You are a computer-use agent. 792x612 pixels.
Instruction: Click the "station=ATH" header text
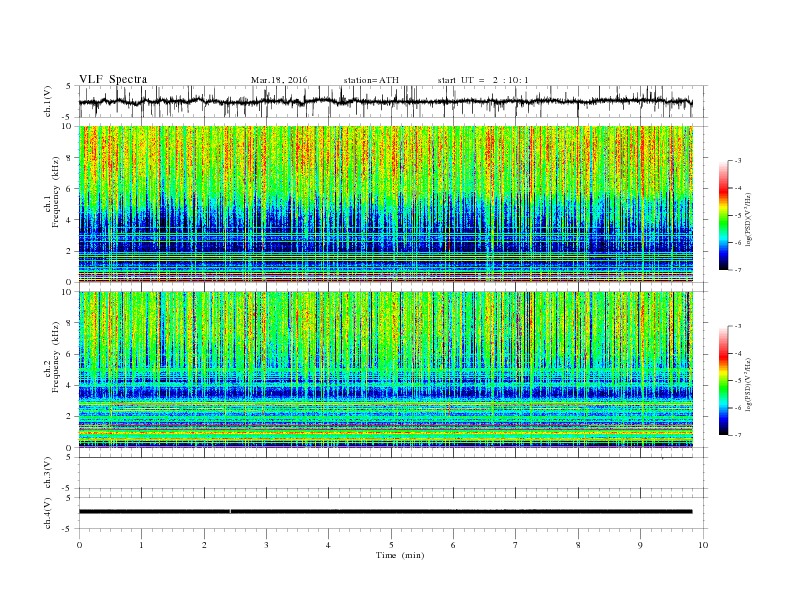pyautogui.click(x=371, y=80)
